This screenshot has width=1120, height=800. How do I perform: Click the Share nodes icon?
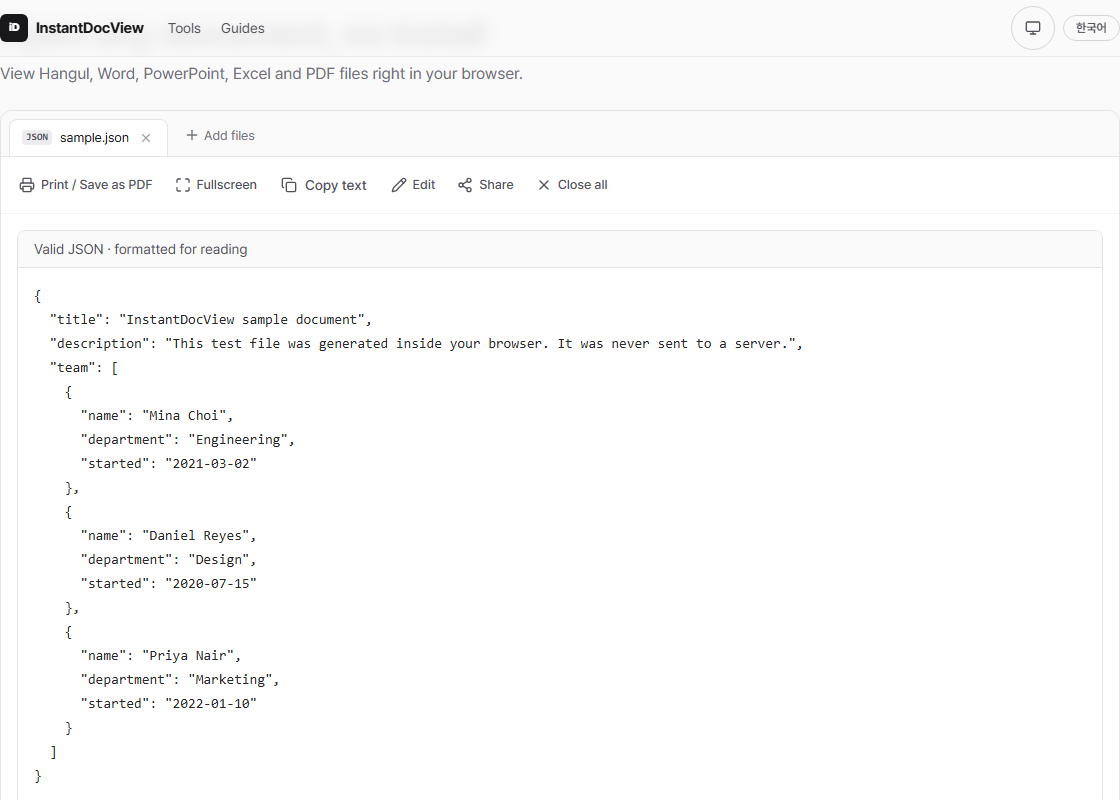[x=465, y=185]
